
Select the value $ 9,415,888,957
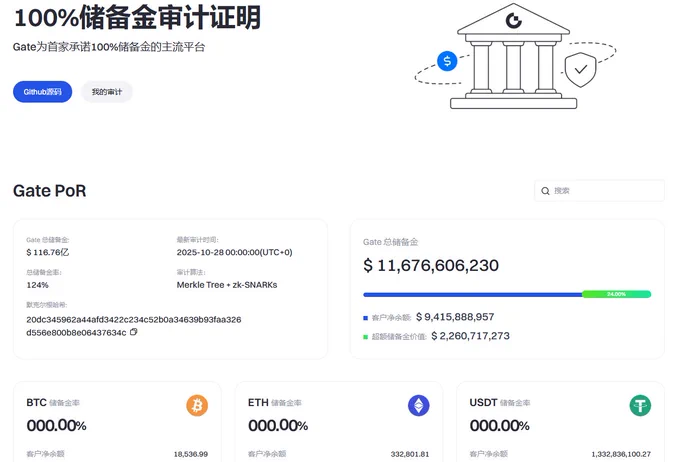click(x=455, y=317)
